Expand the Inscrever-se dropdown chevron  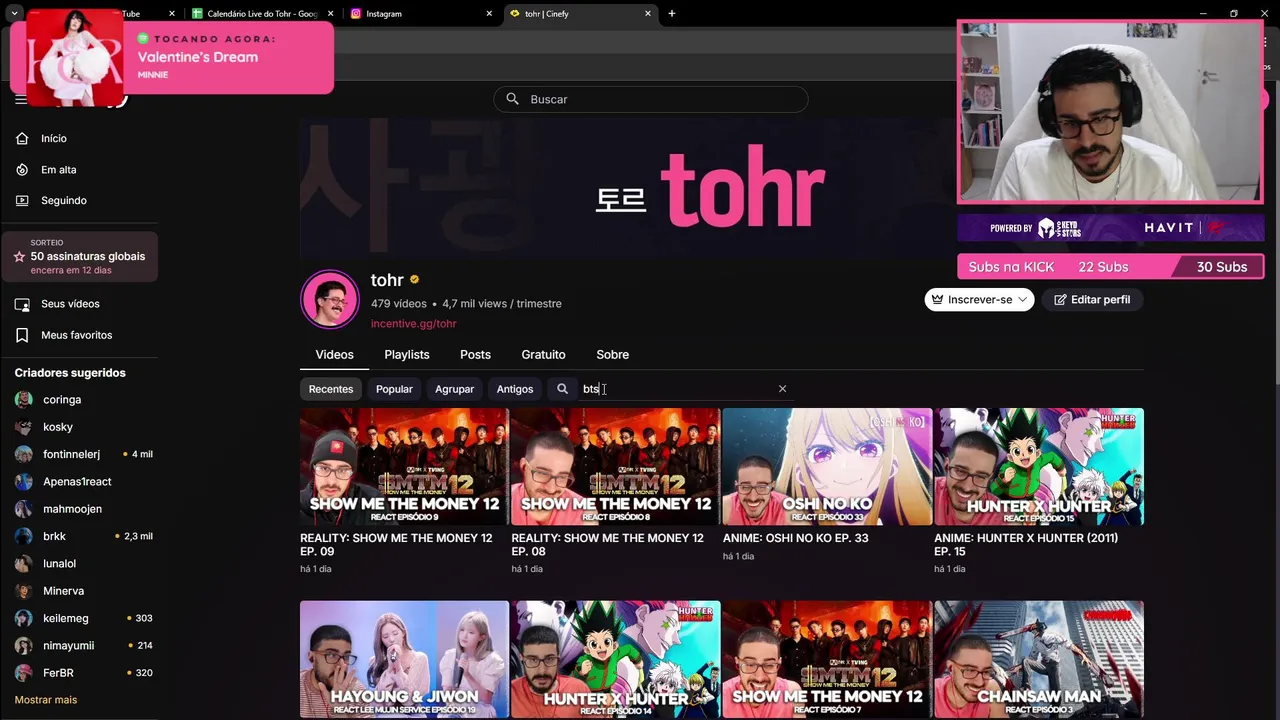1022,300
